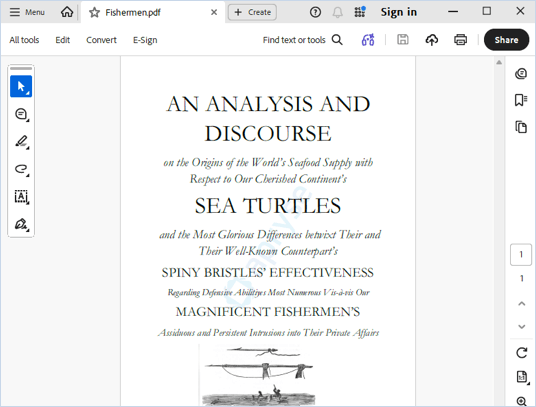Select the freehand Draw tool

pos(21,169)
